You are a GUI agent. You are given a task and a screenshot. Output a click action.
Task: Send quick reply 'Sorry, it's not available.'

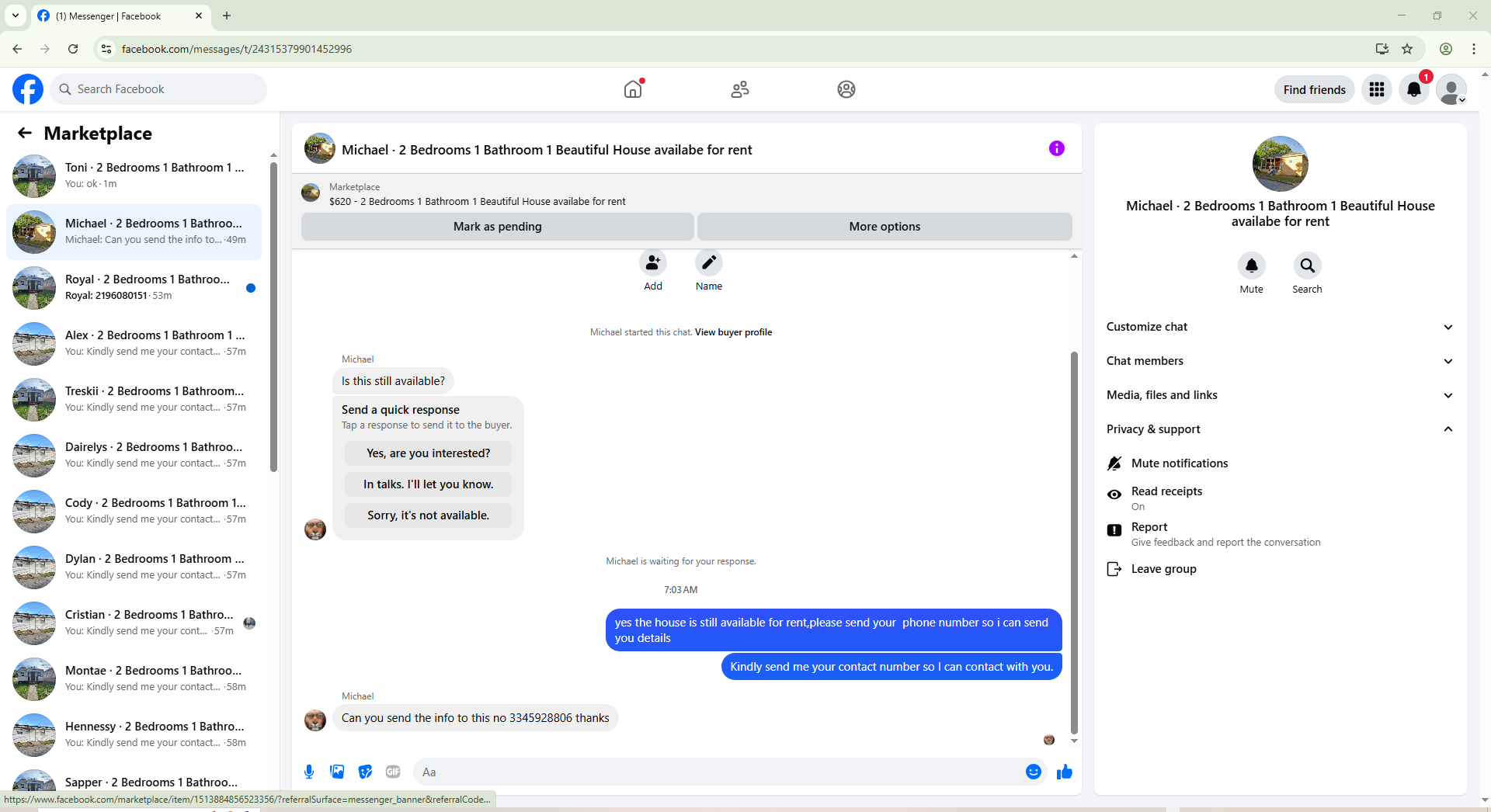click(x=429, y=515)
